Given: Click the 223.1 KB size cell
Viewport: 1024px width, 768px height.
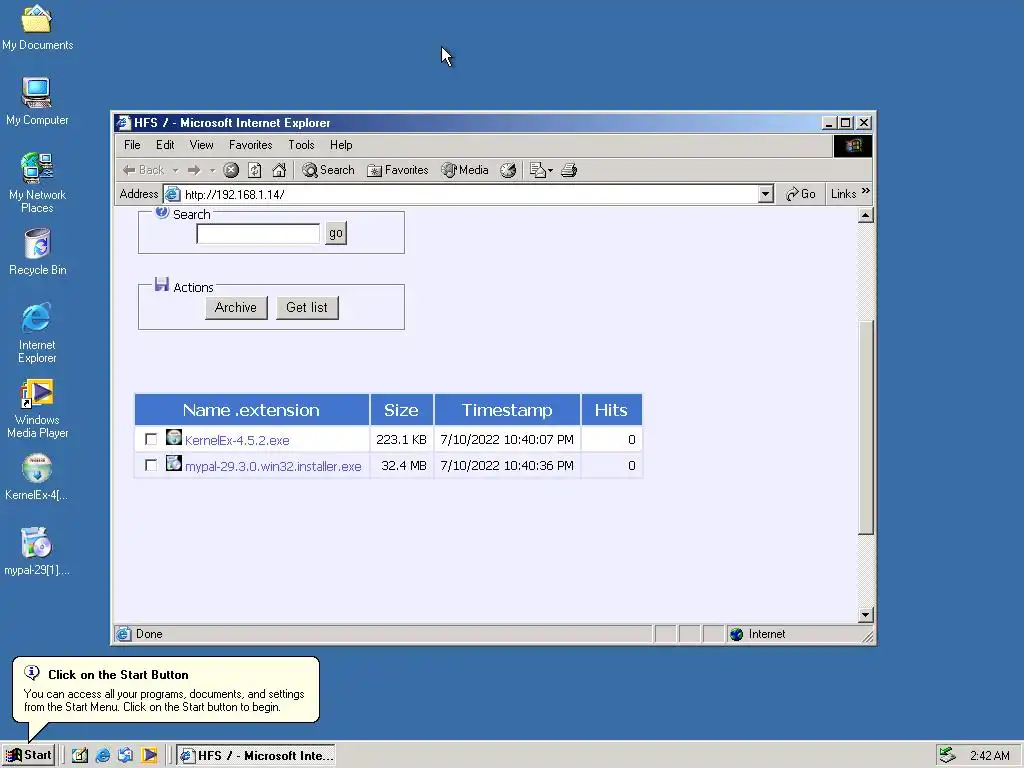Looking at the screenshot, I should pos(401,440).
